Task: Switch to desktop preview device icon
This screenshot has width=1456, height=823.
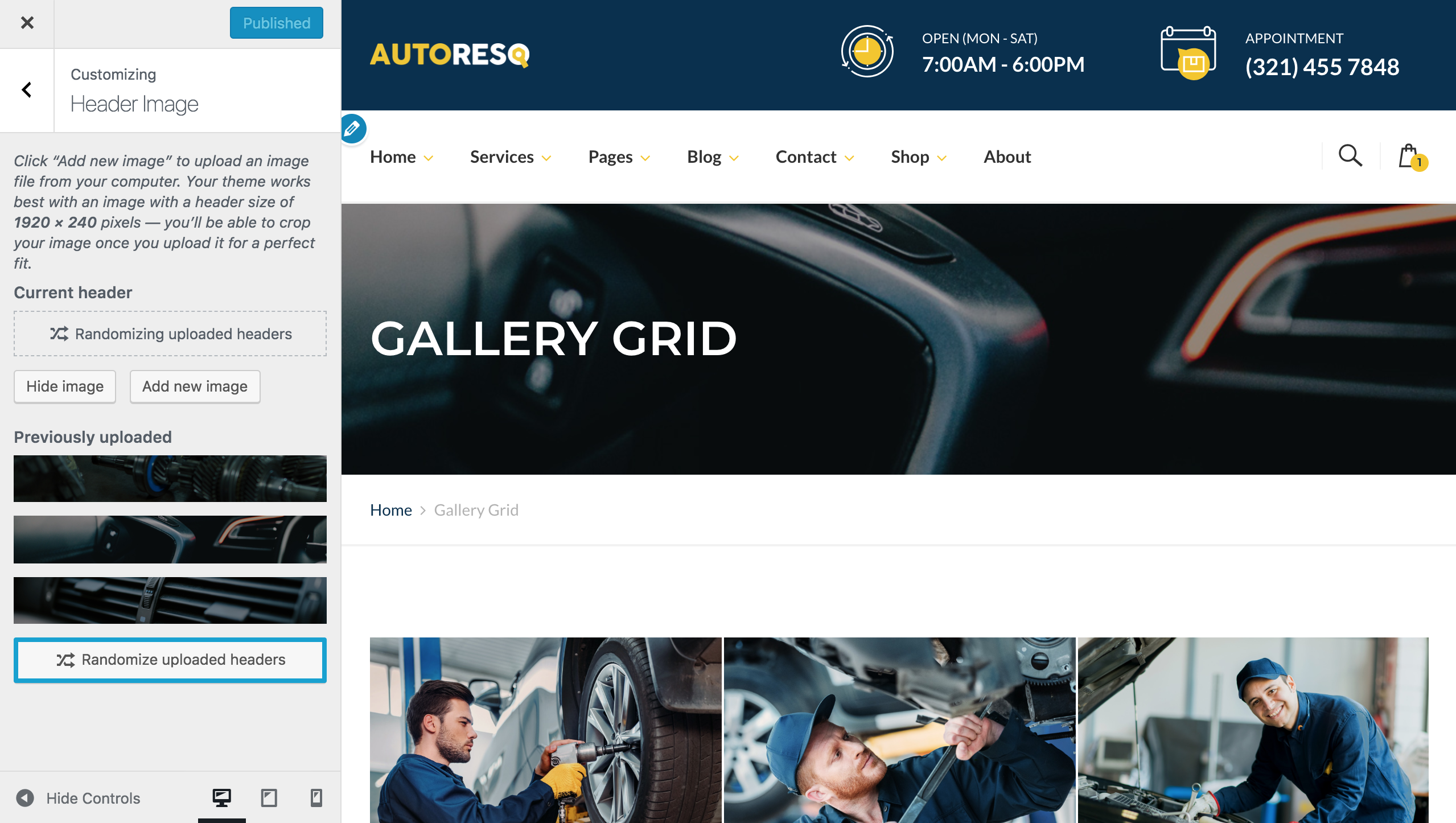Action: tap(221, 798)
